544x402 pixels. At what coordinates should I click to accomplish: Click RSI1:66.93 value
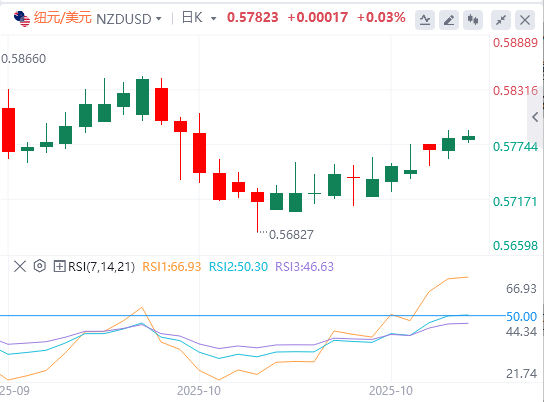172,266
